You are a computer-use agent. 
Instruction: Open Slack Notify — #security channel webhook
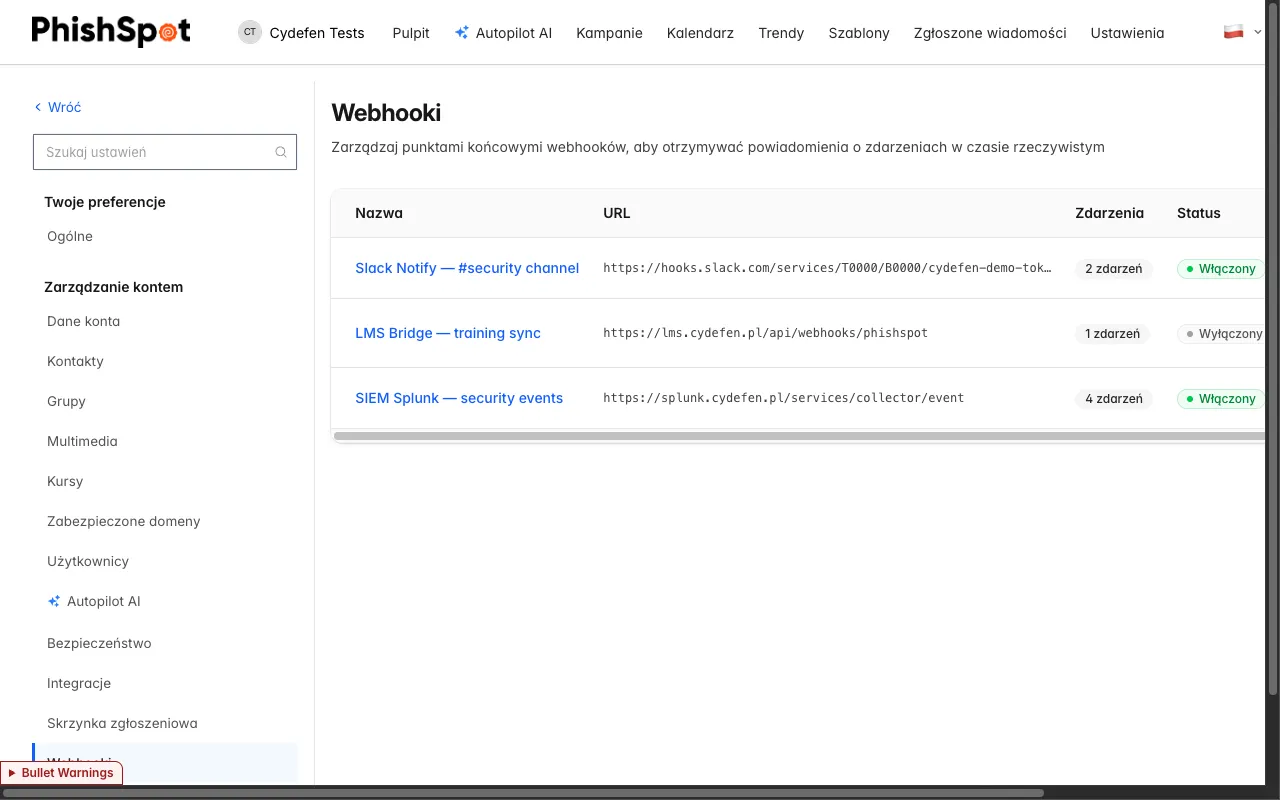(x=467, y=268)
